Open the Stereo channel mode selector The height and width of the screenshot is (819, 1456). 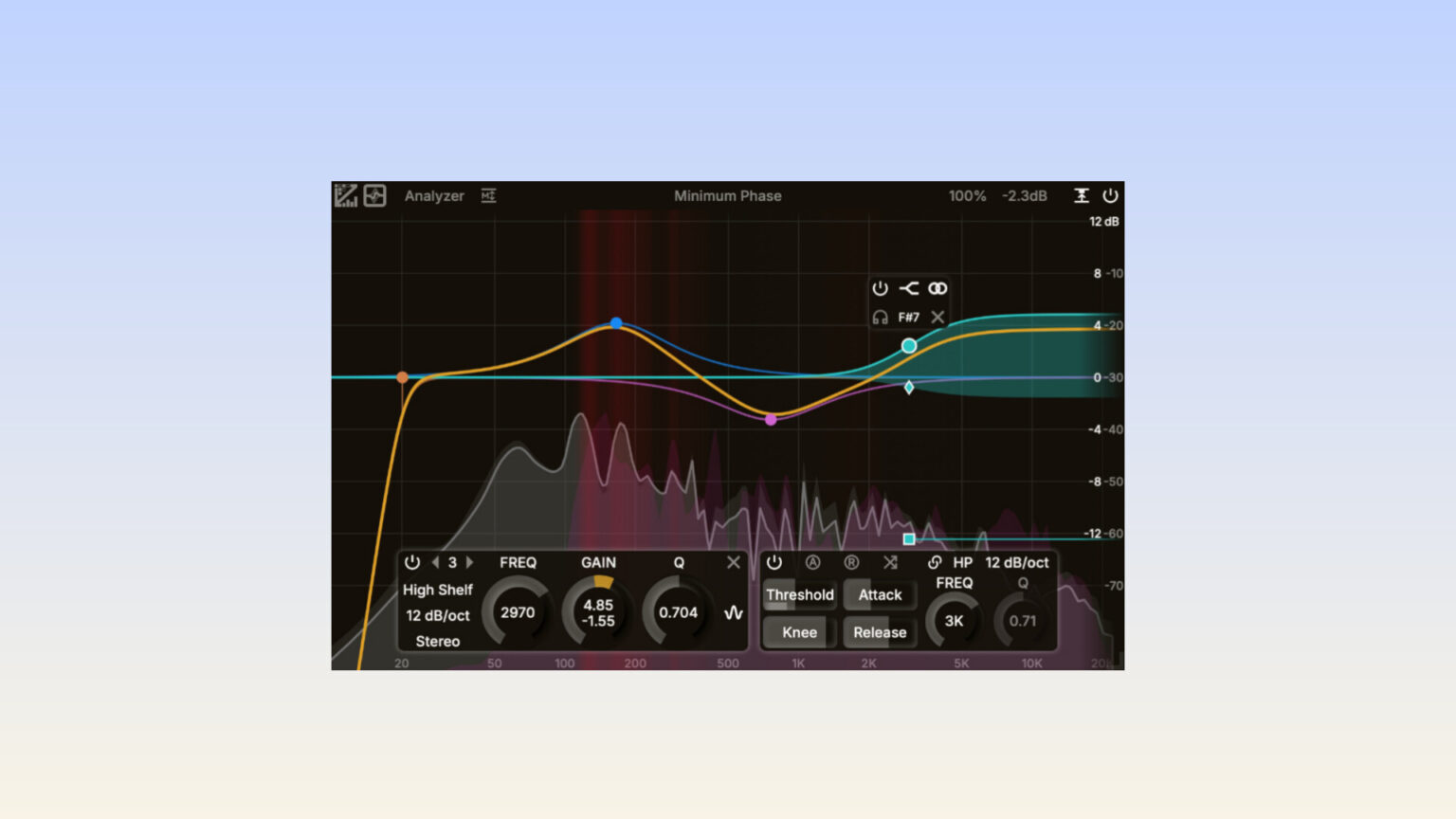pyautogui.click(x=436, y=642)
